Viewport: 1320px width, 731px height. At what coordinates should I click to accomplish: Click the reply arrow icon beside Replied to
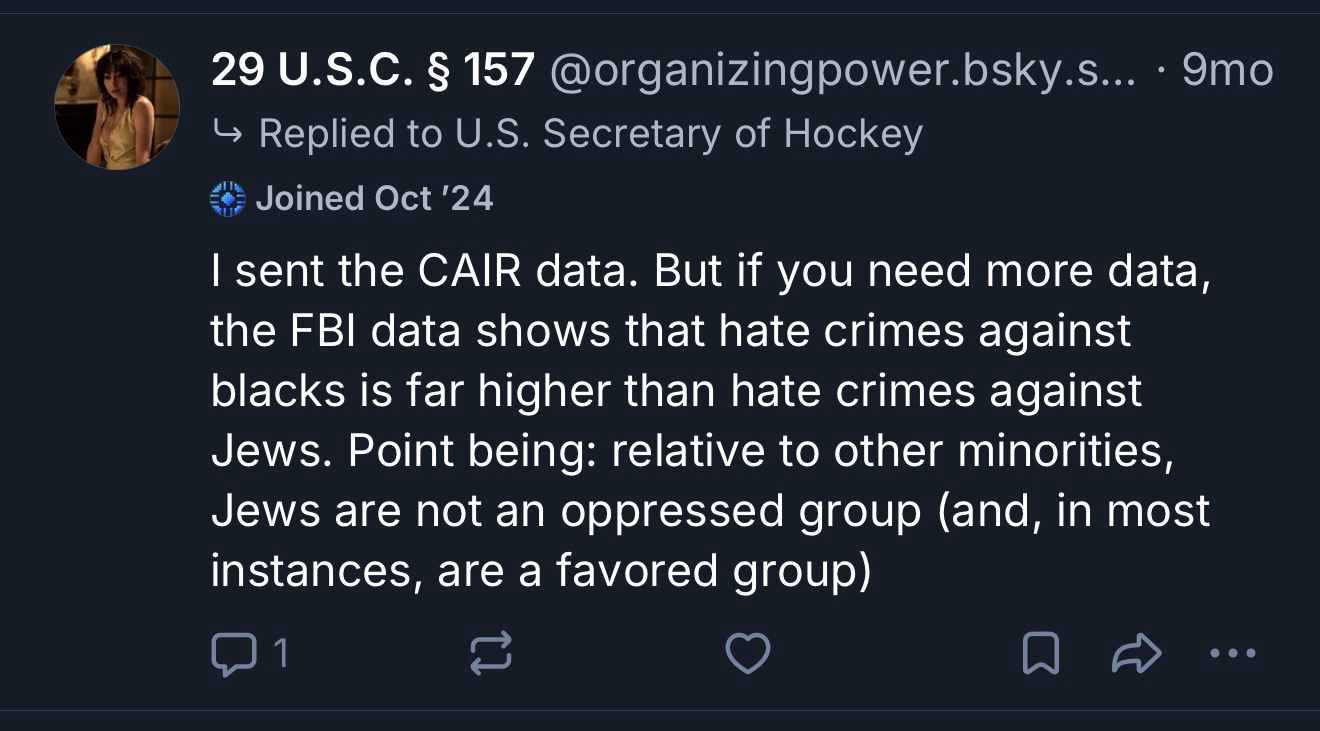(x=229, y=133)
